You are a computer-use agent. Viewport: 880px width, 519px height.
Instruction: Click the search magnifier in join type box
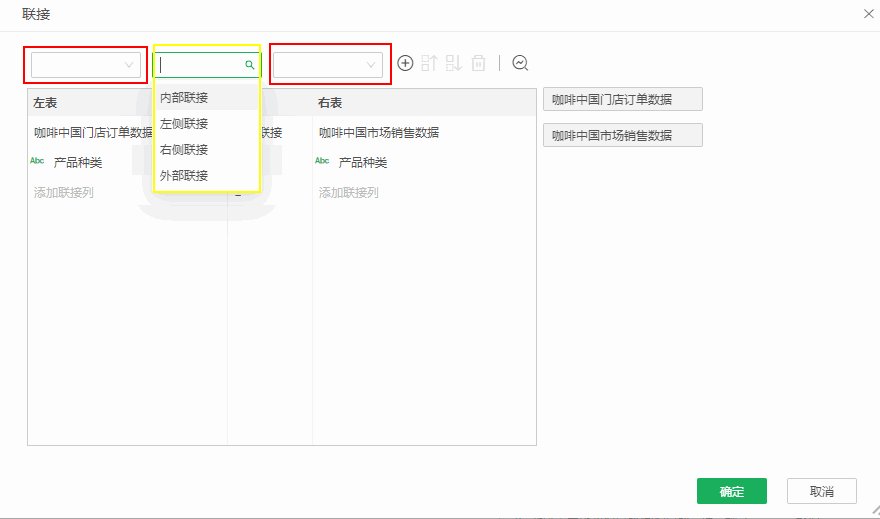point(250,65)
